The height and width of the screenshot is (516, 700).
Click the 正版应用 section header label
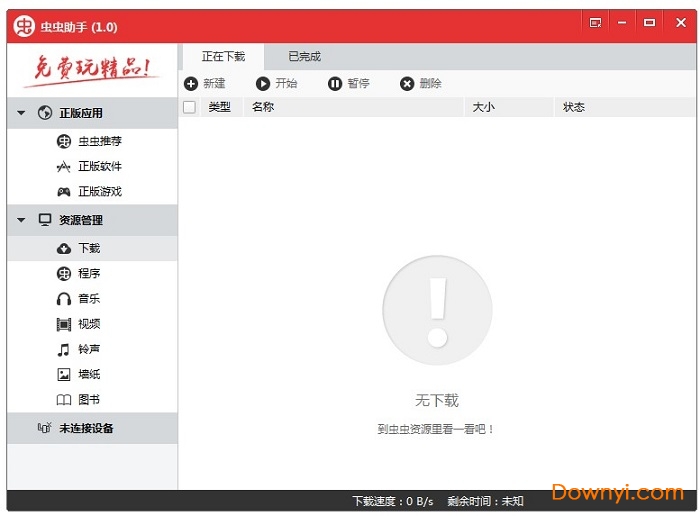[x=81, y=113]
